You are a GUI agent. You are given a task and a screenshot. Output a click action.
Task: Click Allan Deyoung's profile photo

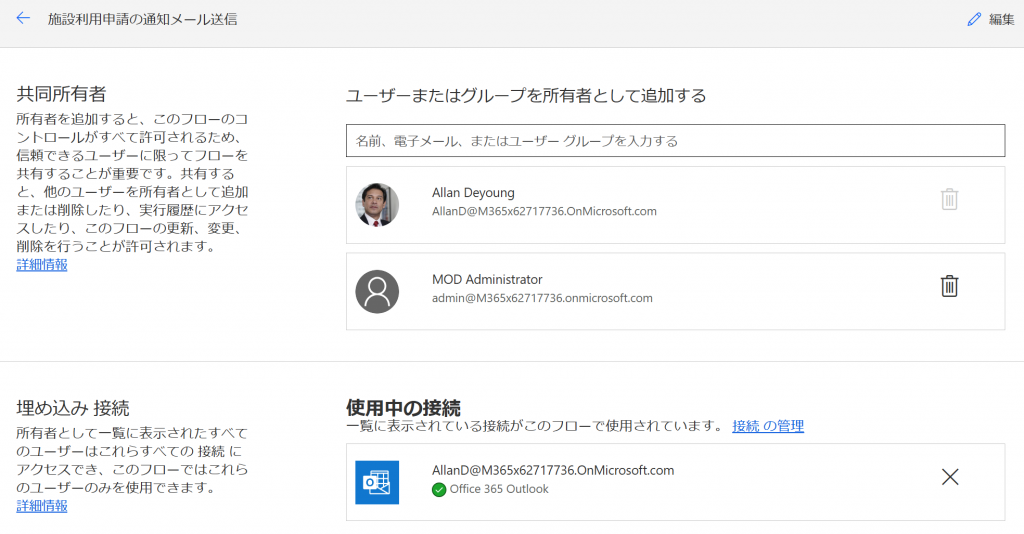[x=377, y=204]
